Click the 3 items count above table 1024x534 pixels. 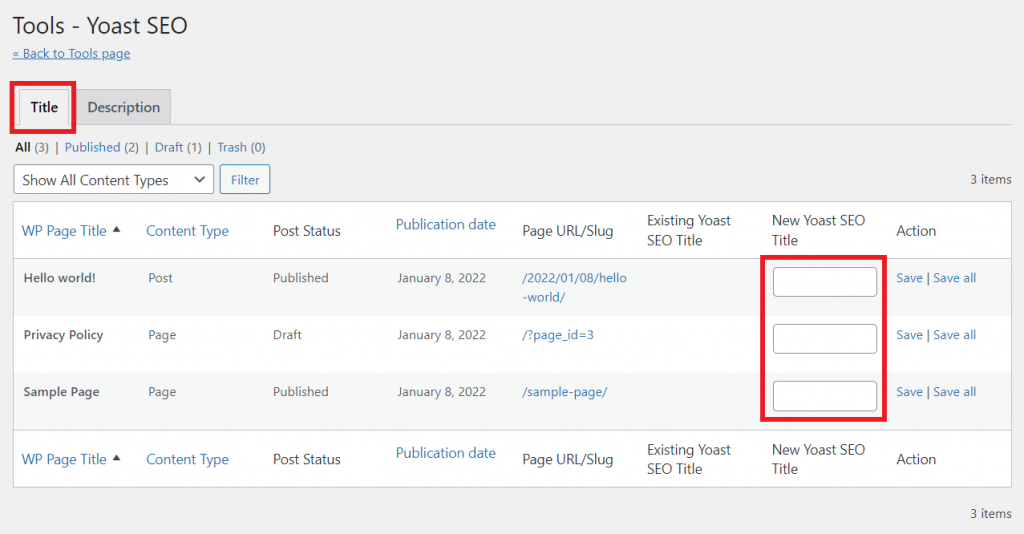coord(991,180)
